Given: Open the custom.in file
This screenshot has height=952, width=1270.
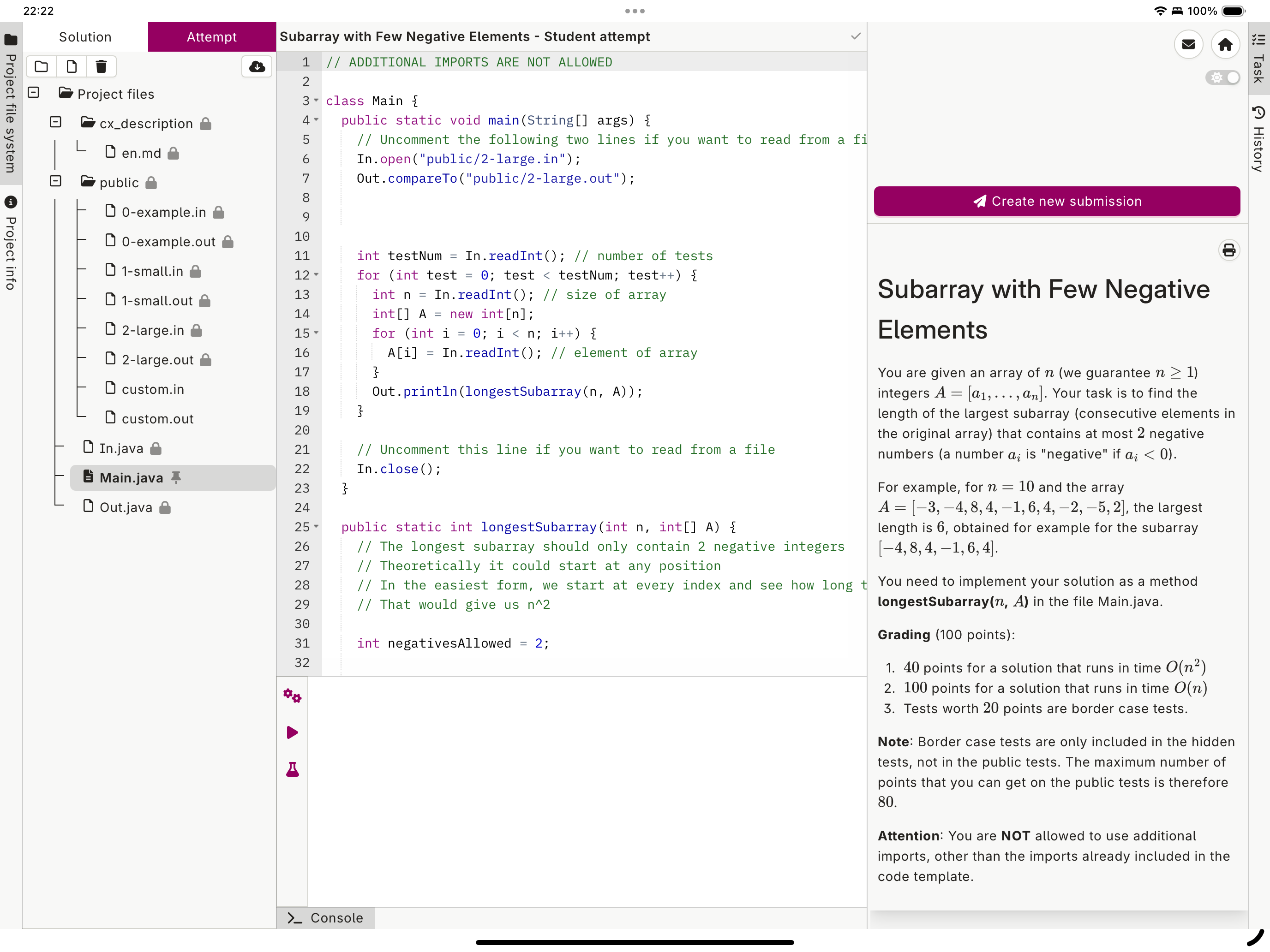Looking at the screenshot, I should pos(153,389).
